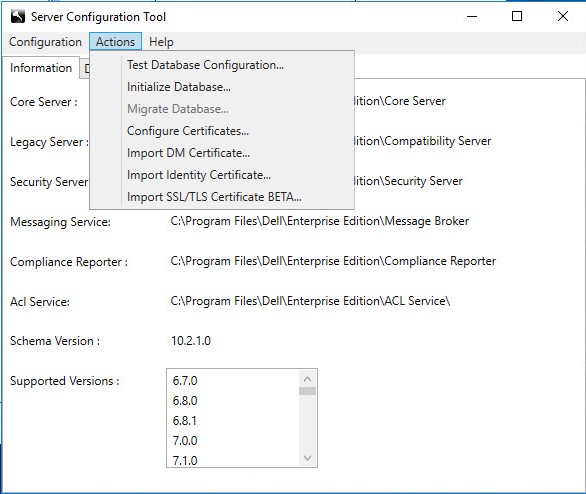This screenshot has height=494, width=586.
Task: Click the Compliance Reporter label
Action: point(69,262)
